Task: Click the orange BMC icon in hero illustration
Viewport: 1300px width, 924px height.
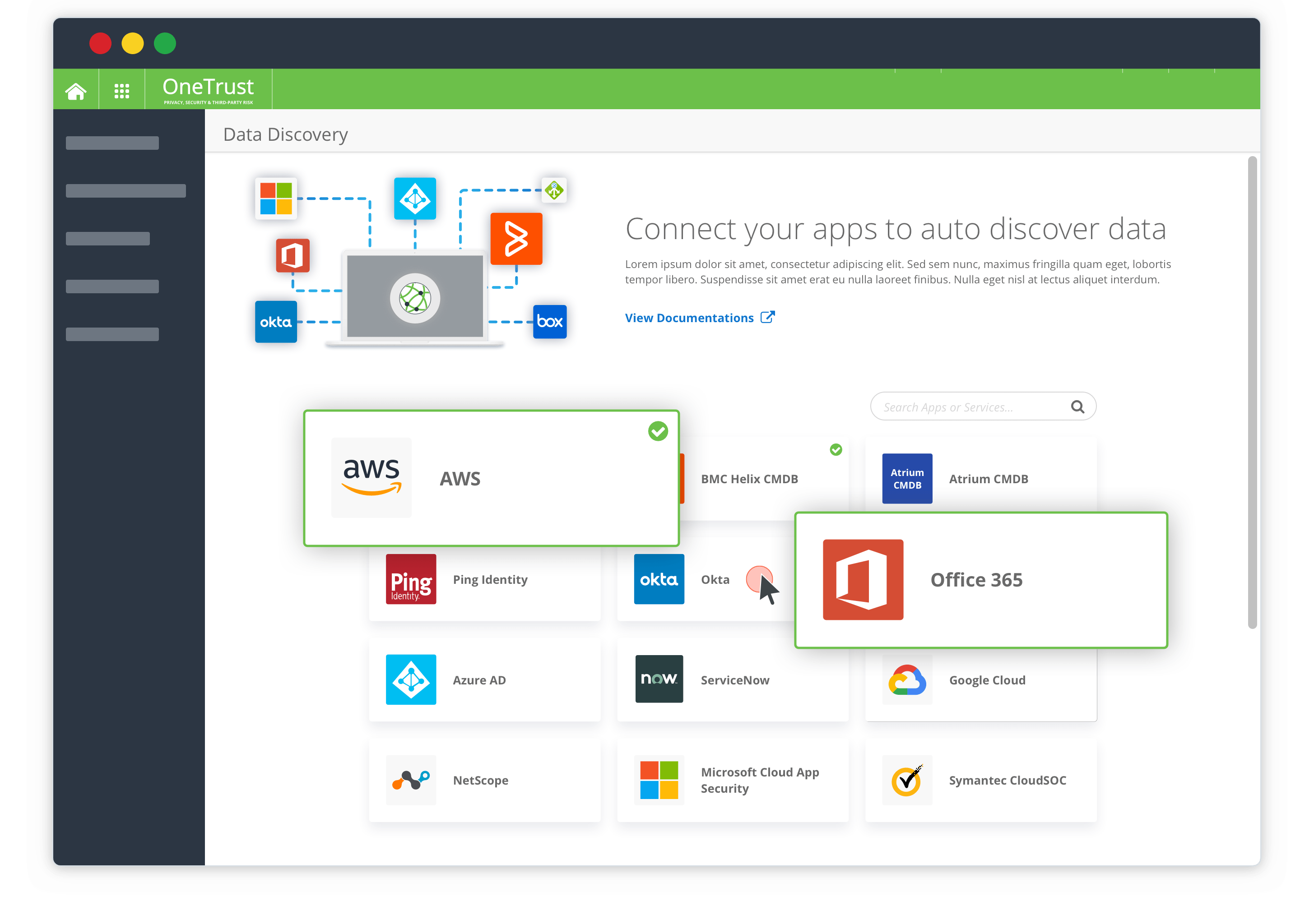Action: coord(515,238)
